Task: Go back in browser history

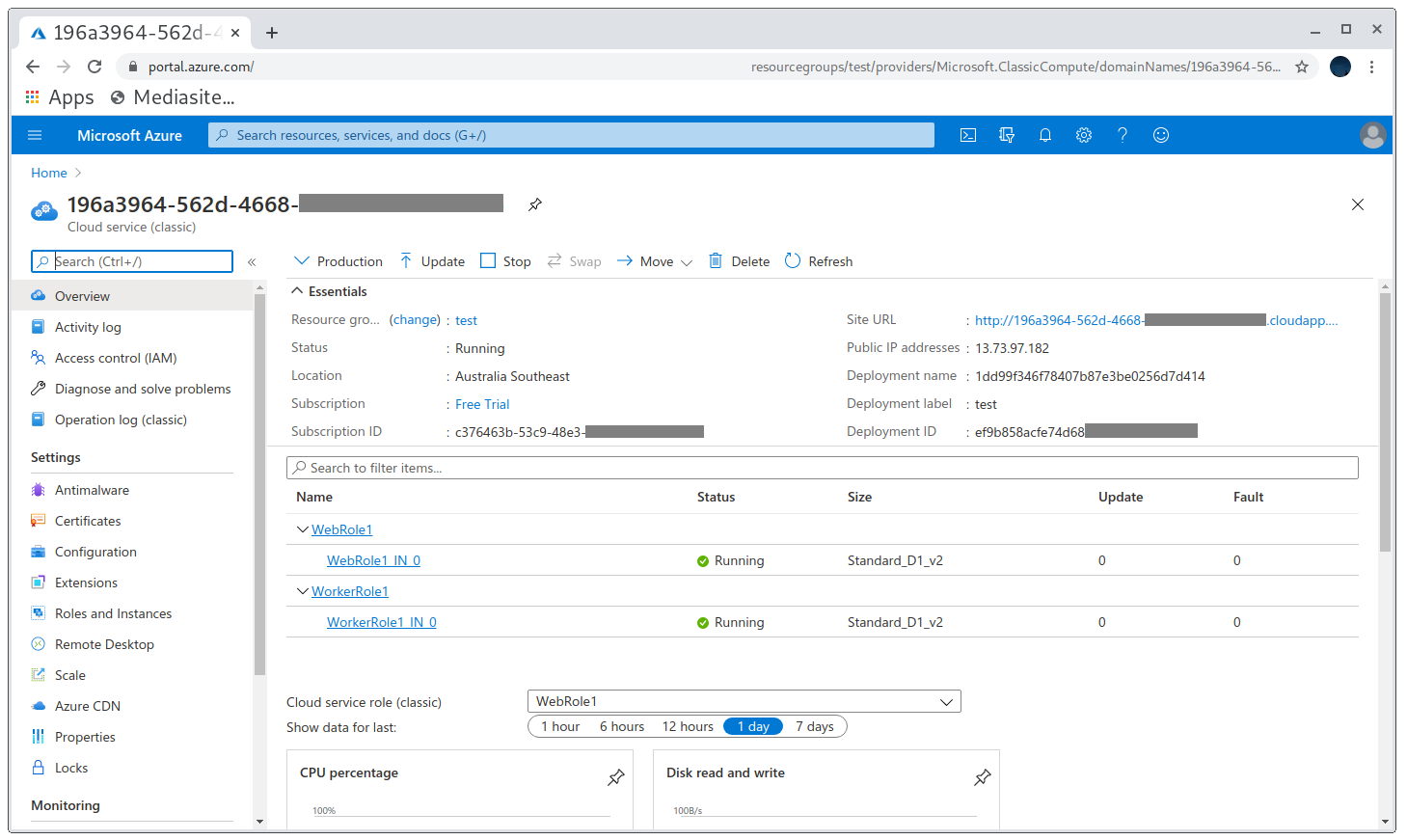Action: tap(33, 67)
